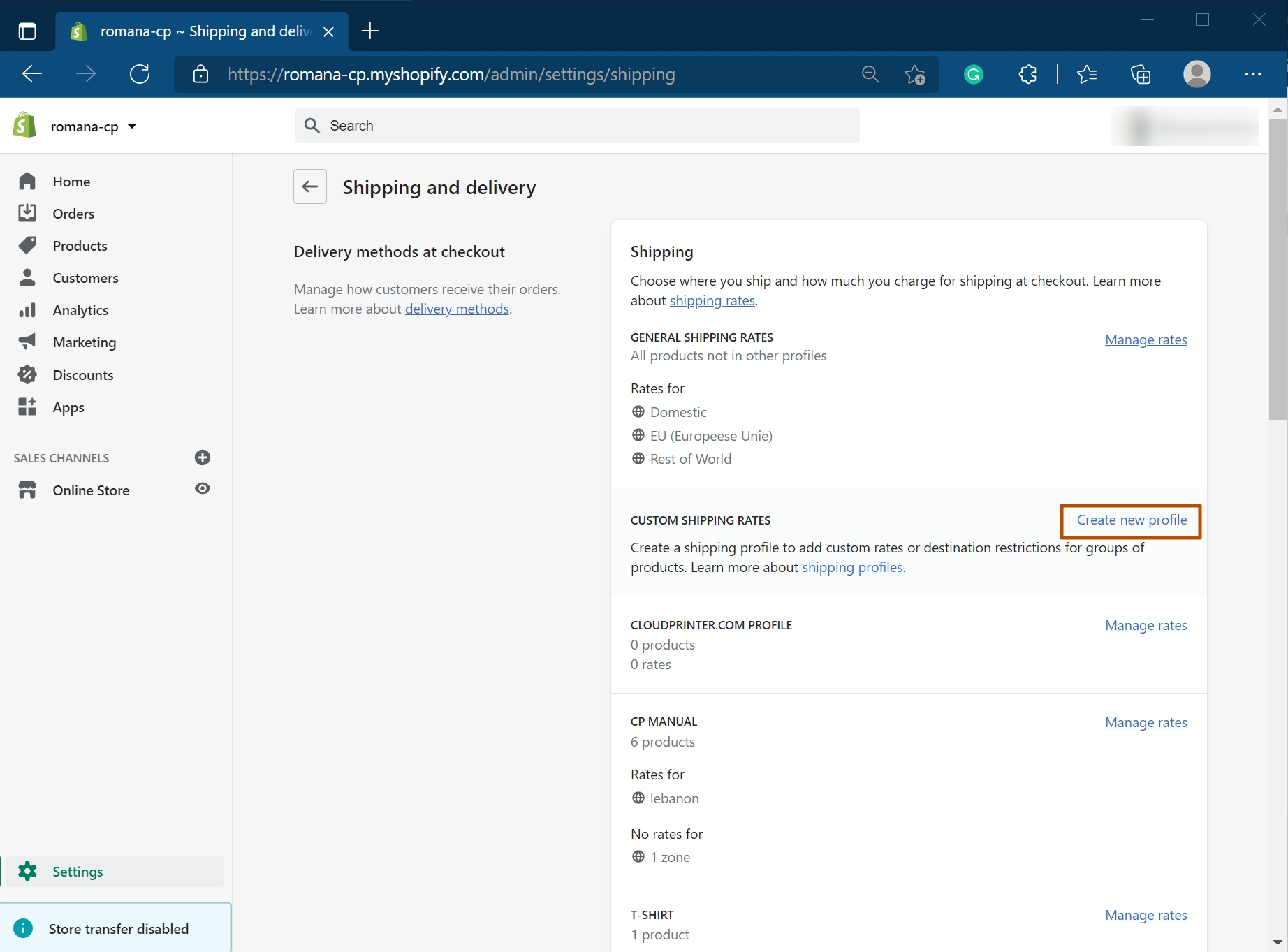Open the shipping rates help link
Viewport: 1288px width, 952px height.
[712, 300]
